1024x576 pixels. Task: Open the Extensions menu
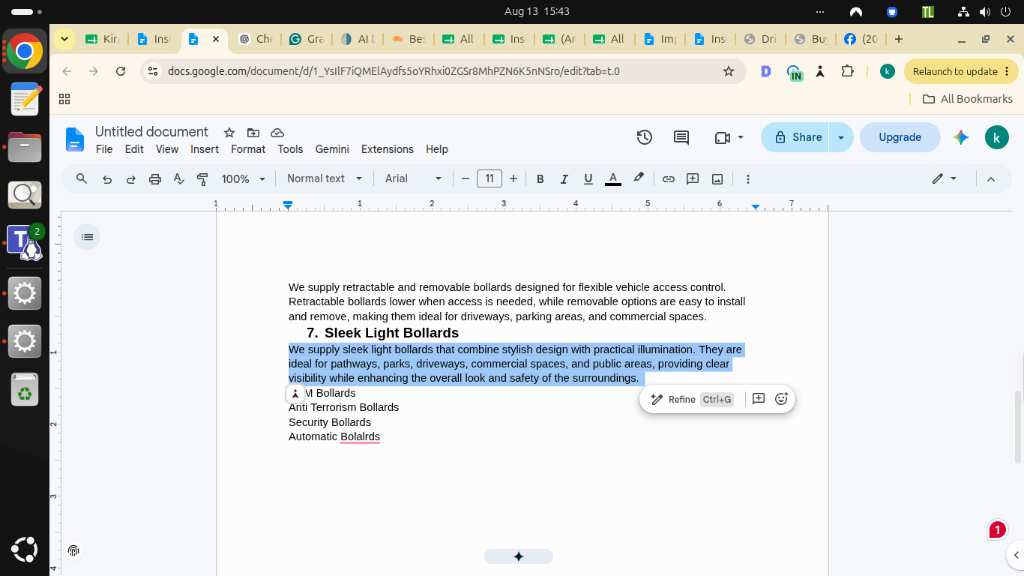tap(387, 150)
